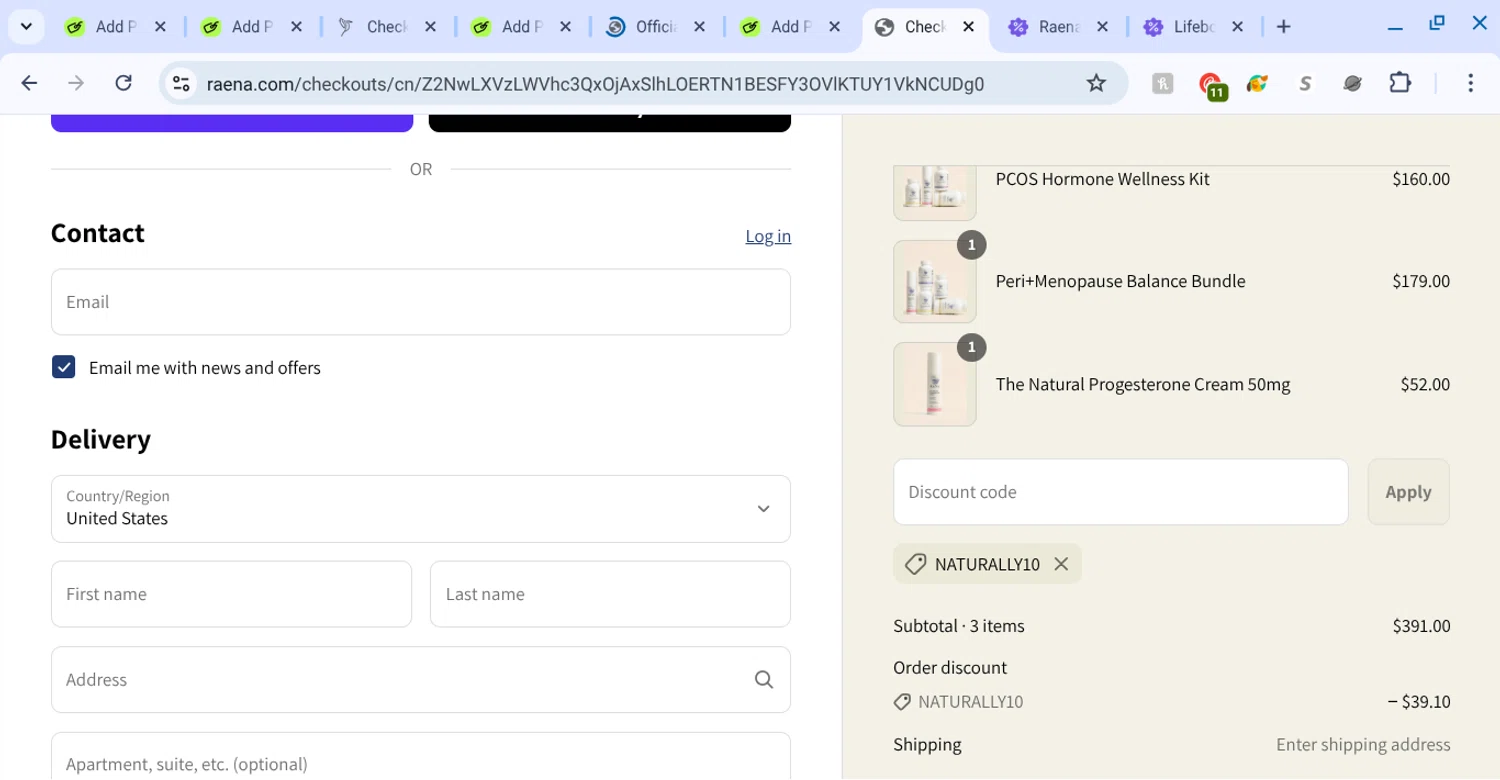Click the gray 'S' extension icon
This screenshot has height=780, width=1500.
tap(1305, 84)
